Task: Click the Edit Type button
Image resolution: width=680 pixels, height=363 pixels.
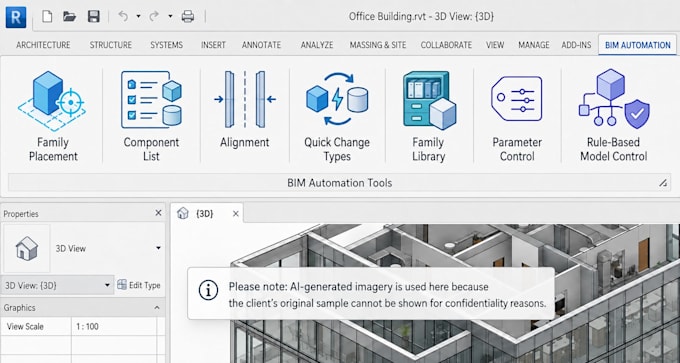Action: tap(139, 285)
